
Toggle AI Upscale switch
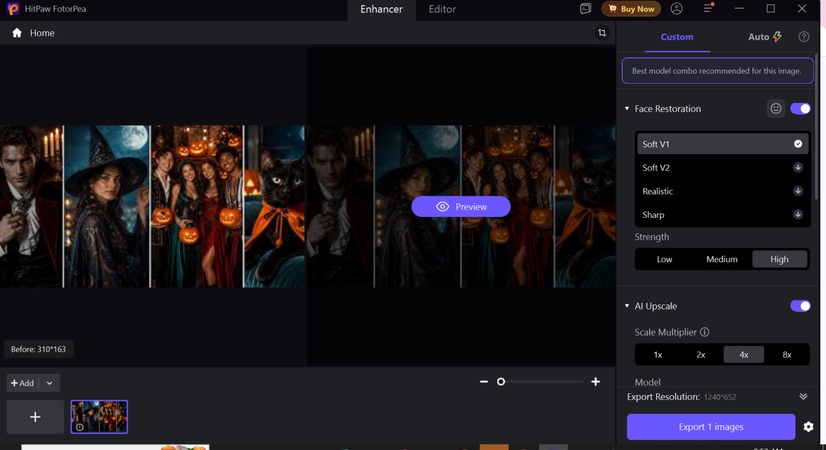(x=800, y=306)
